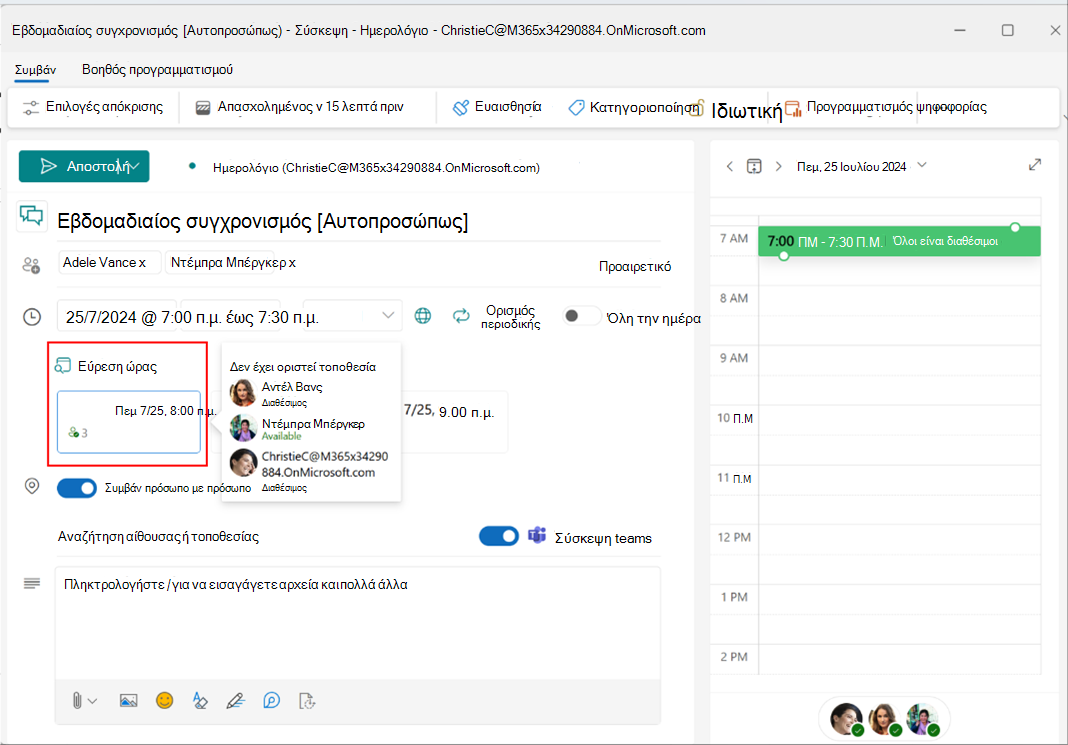Click the go to today calendar icon
This screenshot has height=745, width=1068.
(x=754, y=166)
